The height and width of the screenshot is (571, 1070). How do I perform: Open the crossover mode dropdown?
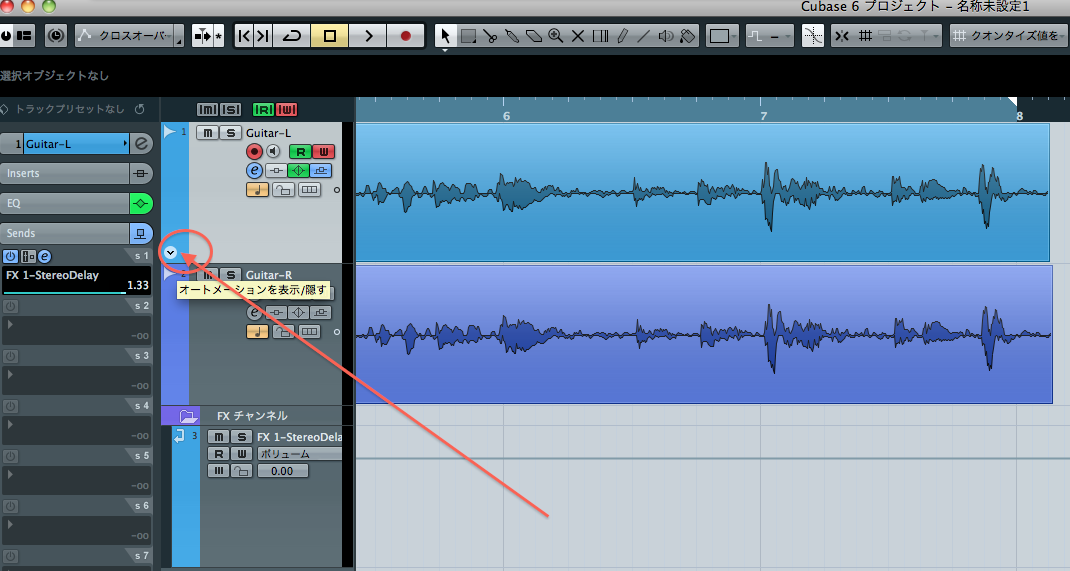pos(128,36)
